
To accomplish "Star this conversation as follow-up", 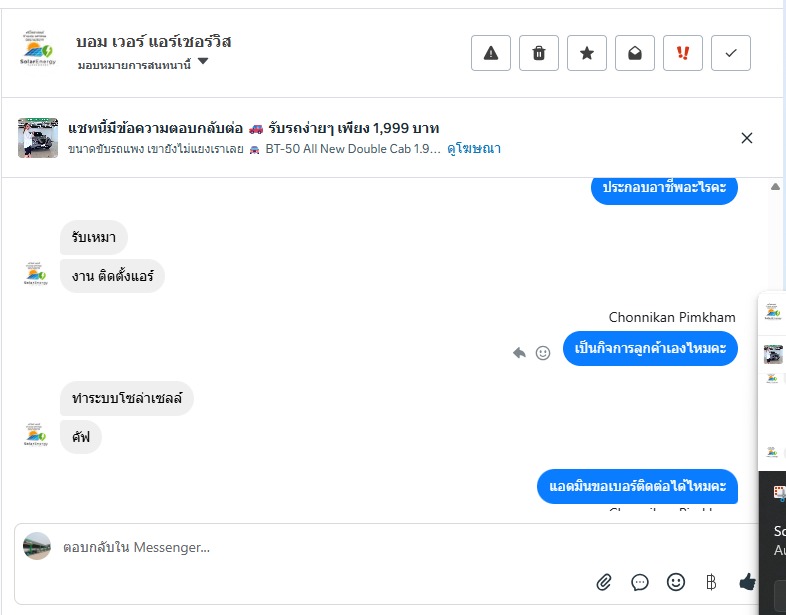I will (587, 54).
